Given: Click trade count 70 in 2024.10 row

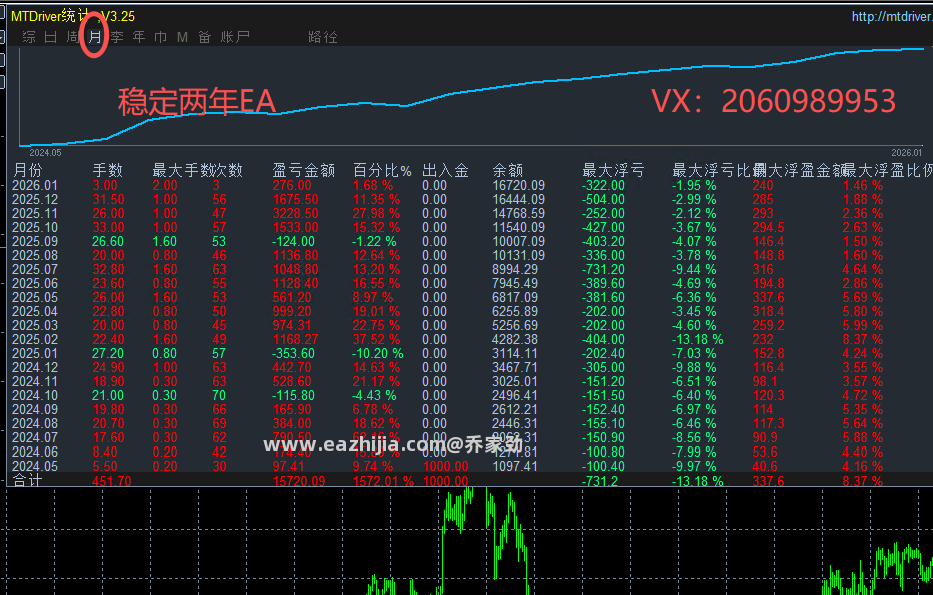Looking at the screenshot, I should click(219, 395).
